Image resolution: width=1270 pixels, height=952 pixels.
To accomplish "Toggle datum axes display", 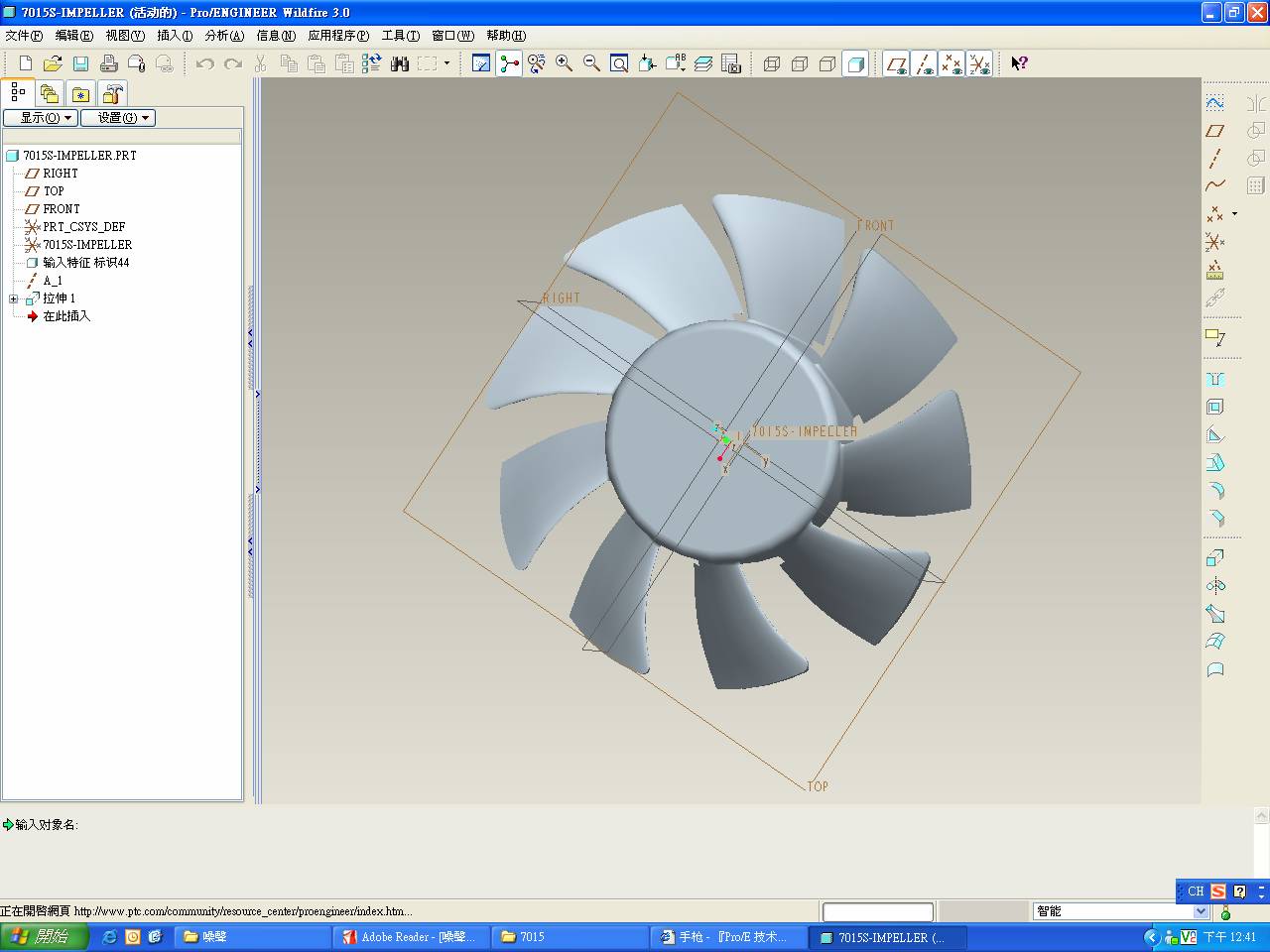I will (924, 63).
